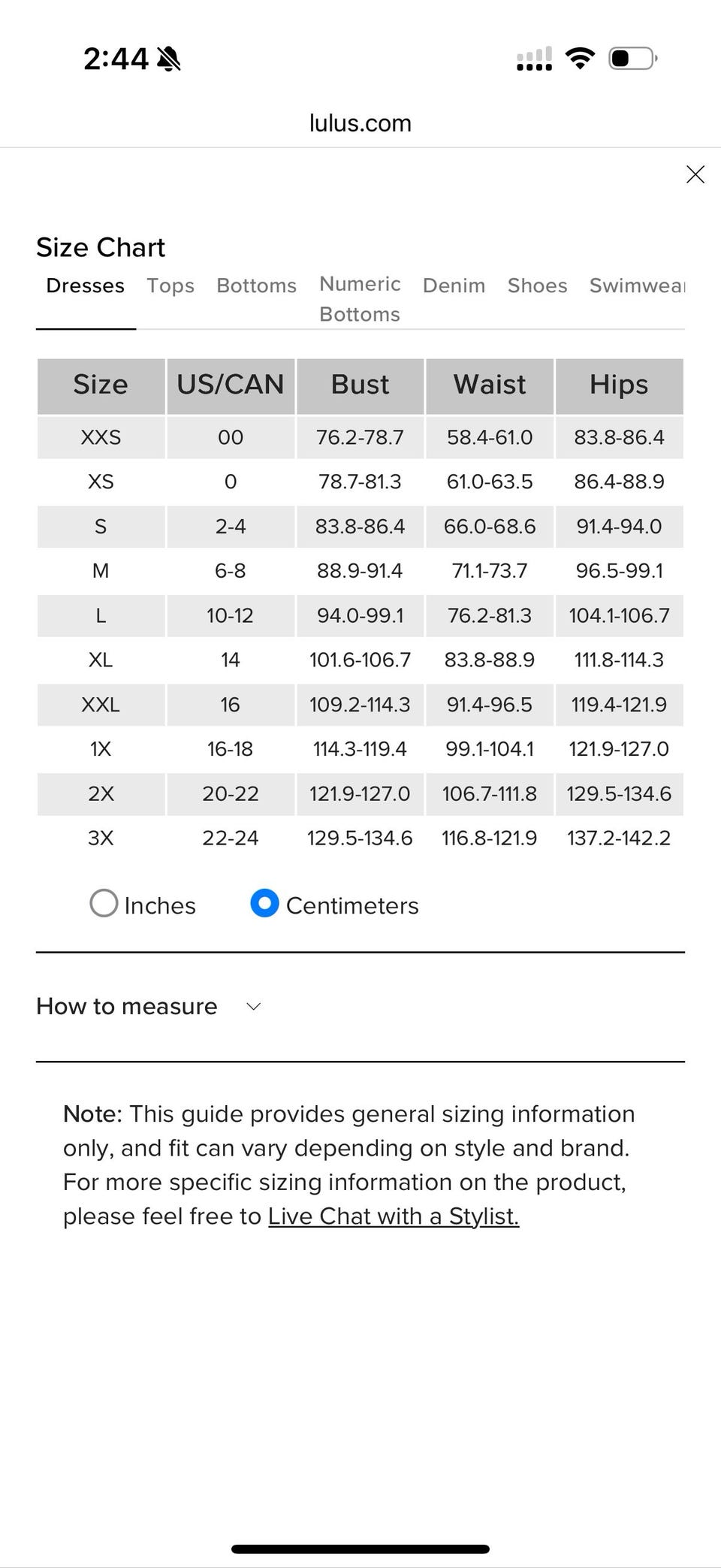Tap the battery indicator icon
The width and height of the screenshot is (721, 1568).
(x=632, y=58)
